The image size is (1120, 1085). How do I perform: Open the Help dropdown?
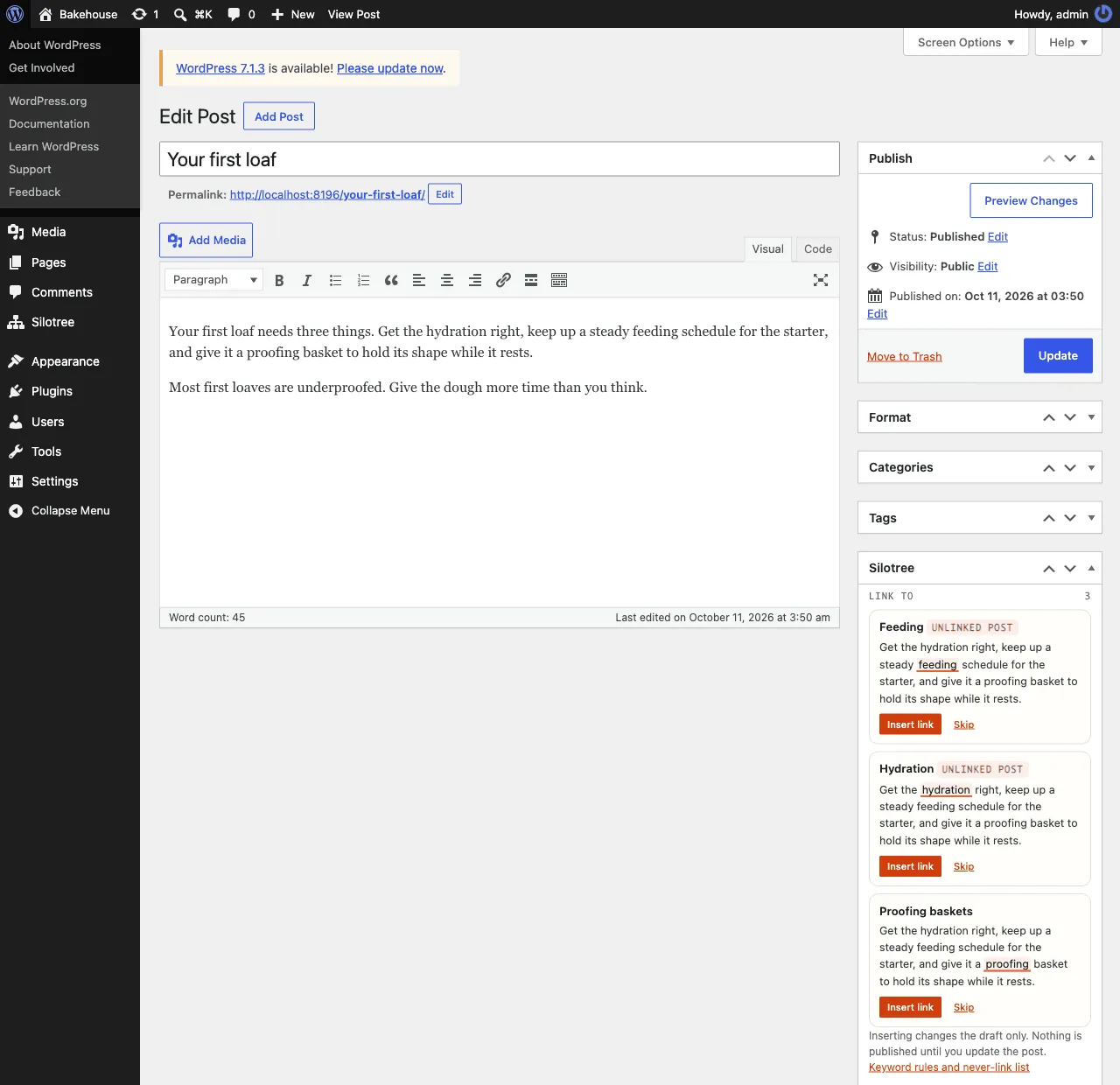tap(1068, 42)
